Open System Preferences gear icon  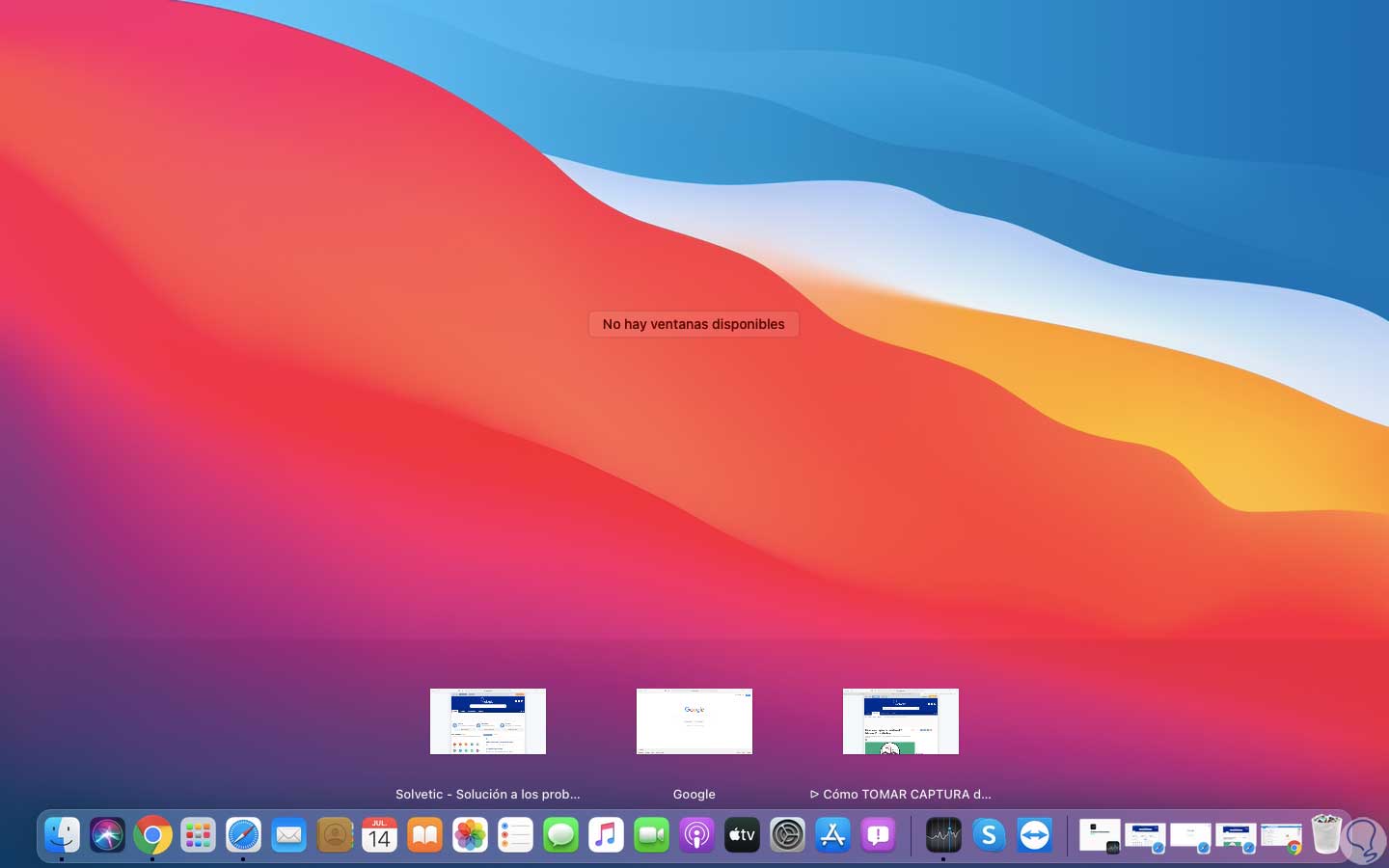(788, 835)
